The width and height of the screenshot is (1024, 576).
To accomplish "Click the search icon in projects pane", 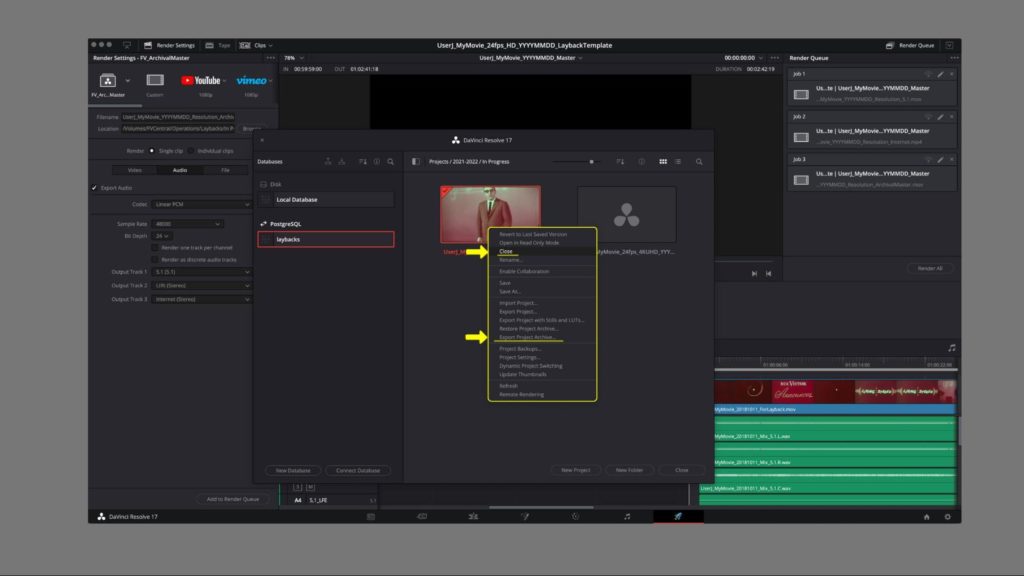I will click(x=699, y=161).
